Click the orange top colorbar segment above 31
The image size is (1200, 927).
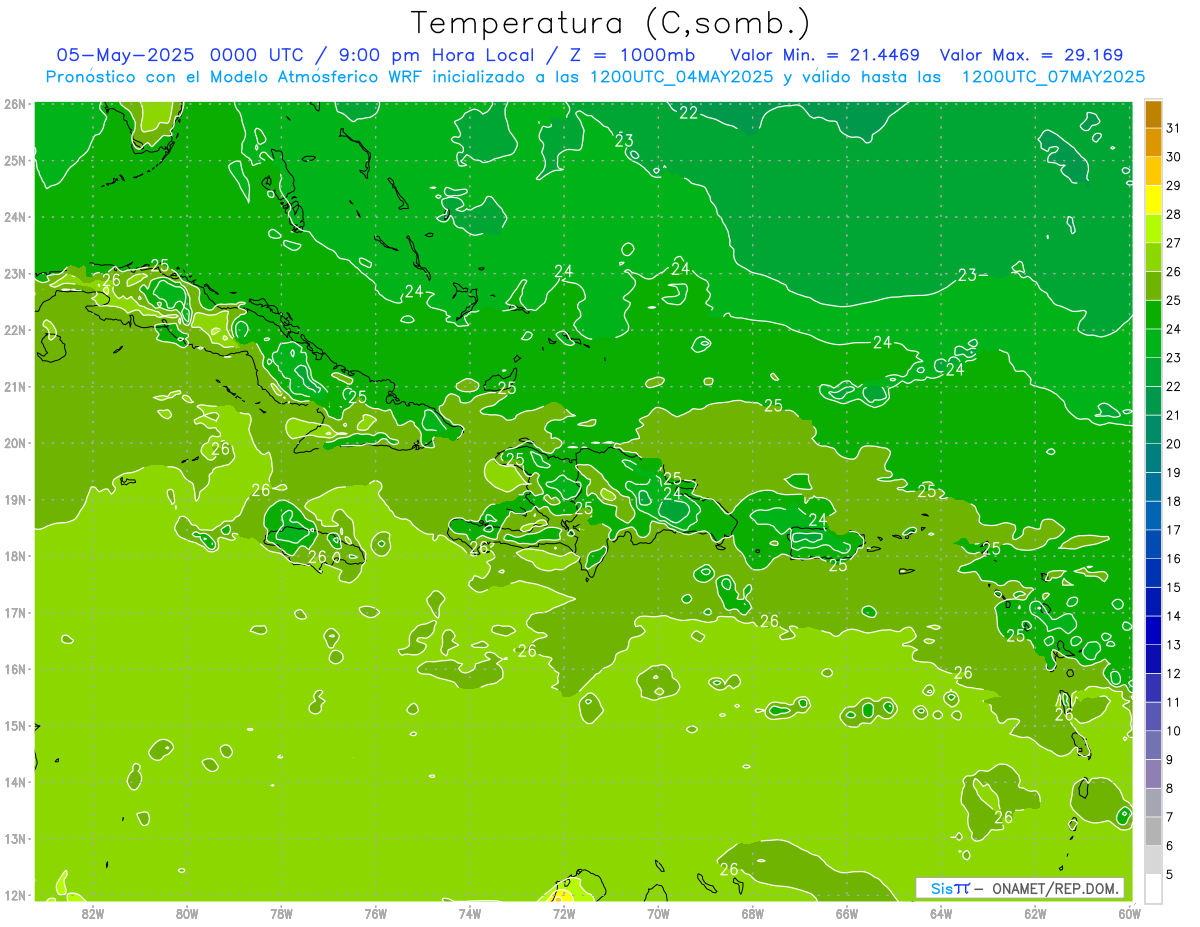(1153, 114)
